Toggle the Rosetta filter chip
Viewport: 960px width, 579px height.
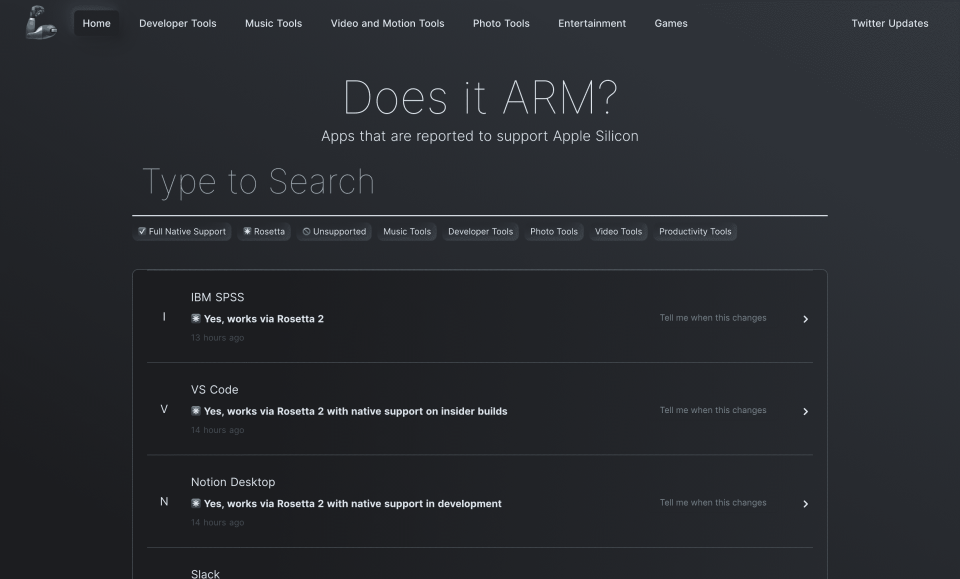click(264, 232)
